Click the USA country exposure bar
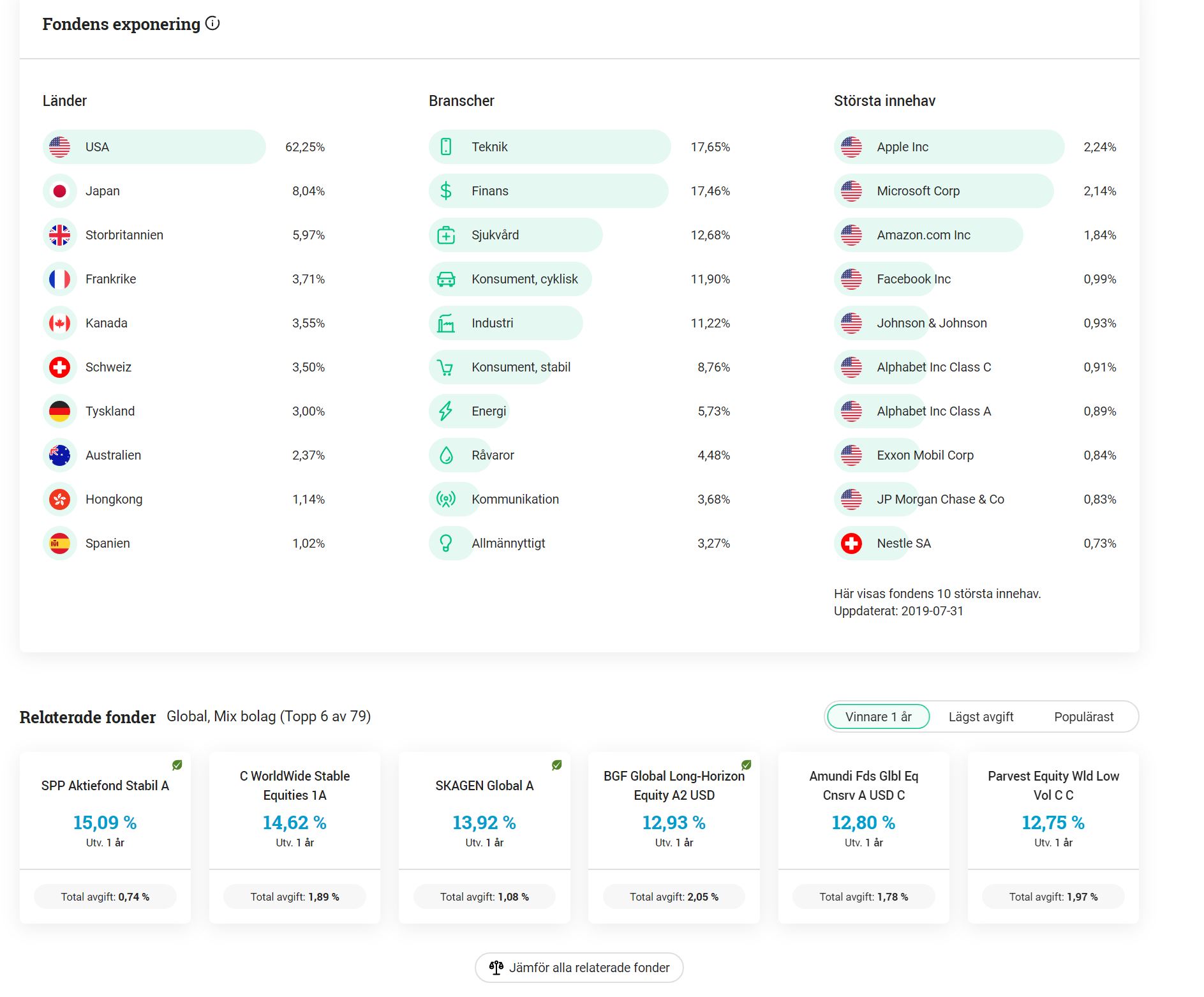Image resolution: width=1204 pixels, height=997 pixels. [154, 147]
